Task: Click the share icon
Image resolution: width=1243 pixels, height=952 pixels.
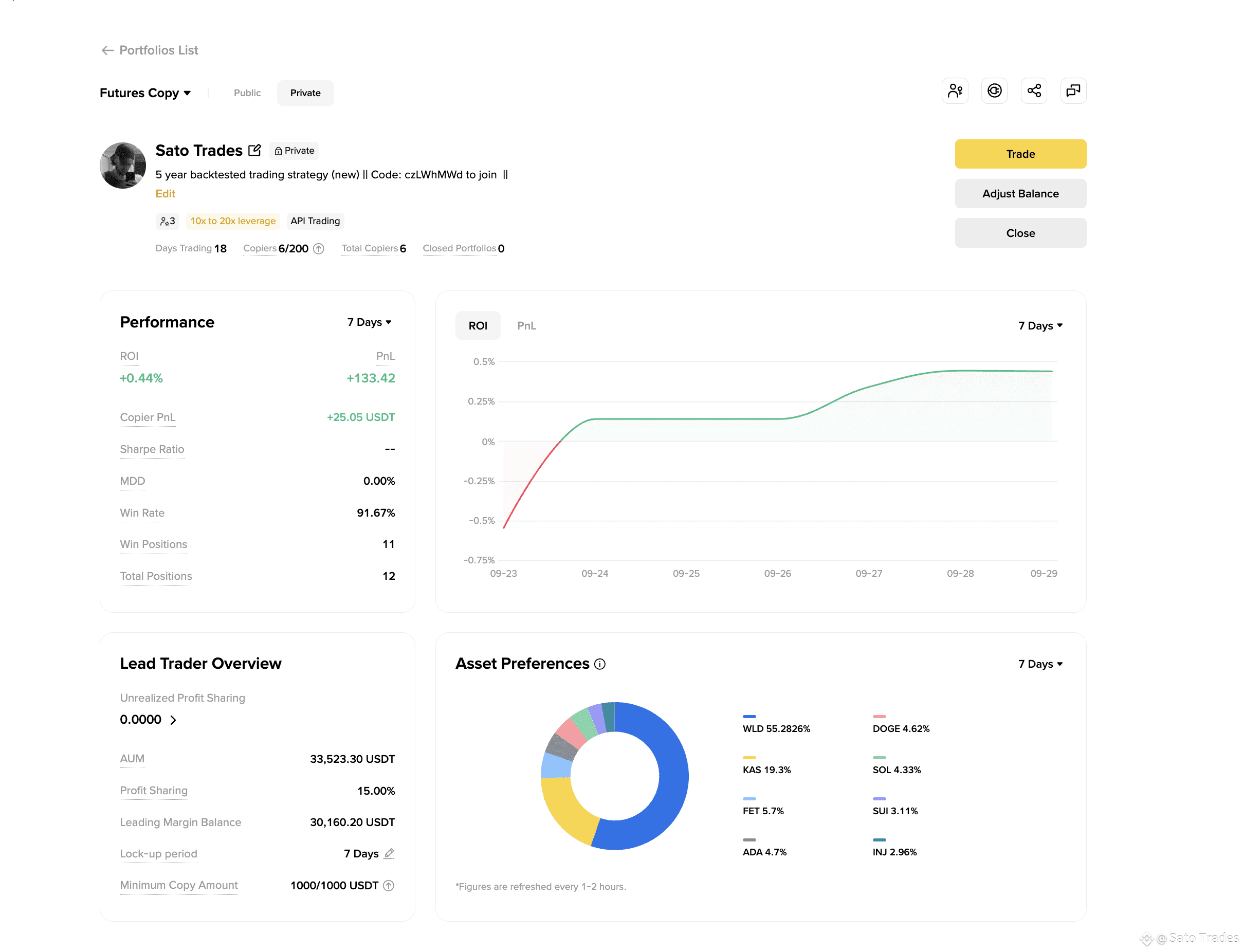Action: [x=1034, y=90]
